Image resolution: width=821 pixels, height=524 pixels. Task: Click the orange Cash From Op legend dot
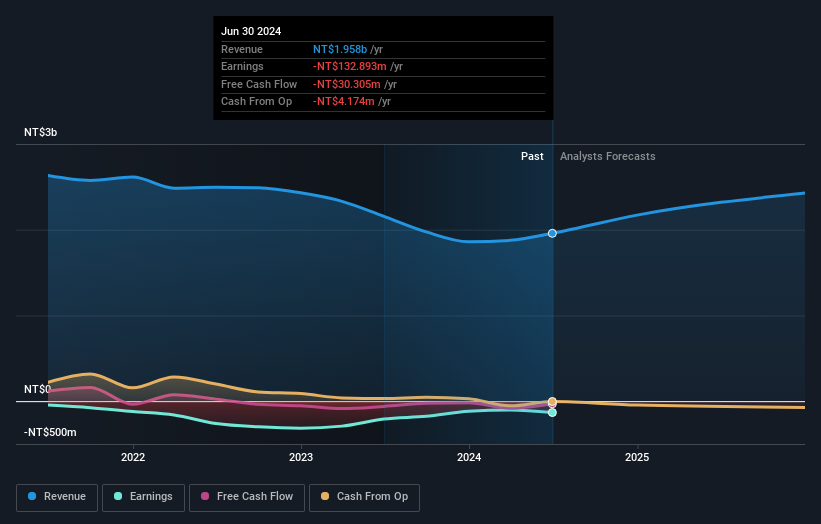325,496
